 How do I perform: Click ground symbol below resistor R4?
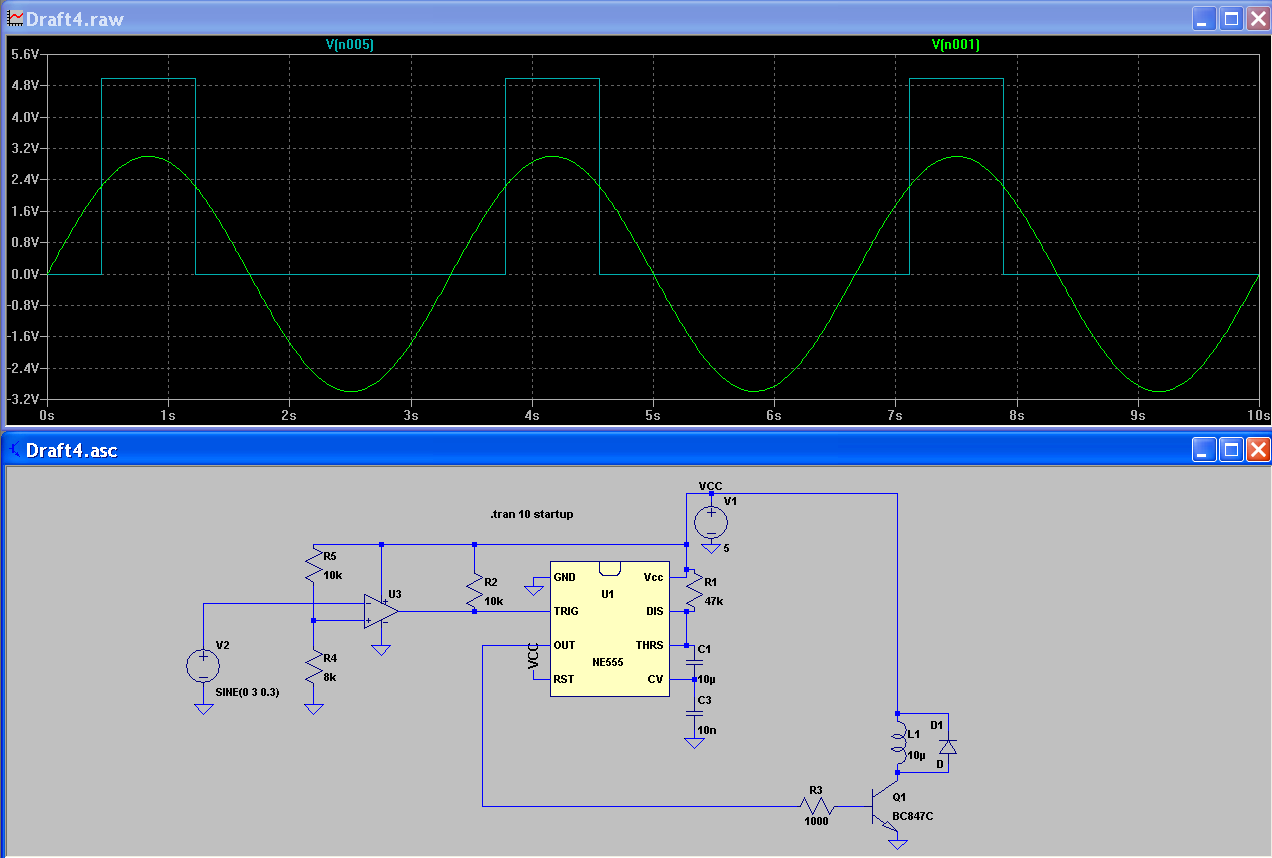click(x=314, y=709)
